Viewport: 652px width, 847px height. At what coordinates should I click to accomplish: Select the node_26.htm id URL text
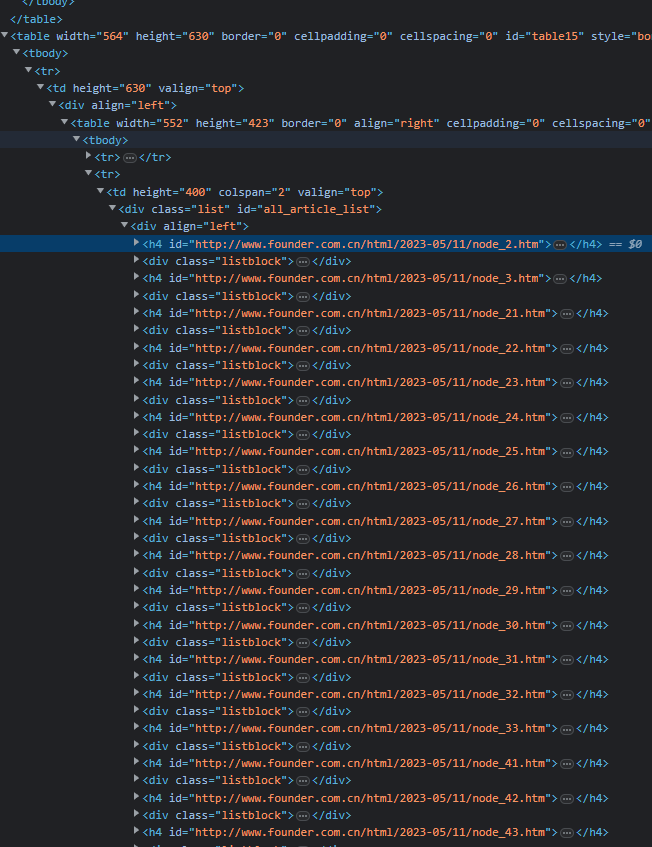(x=370, y=487)
